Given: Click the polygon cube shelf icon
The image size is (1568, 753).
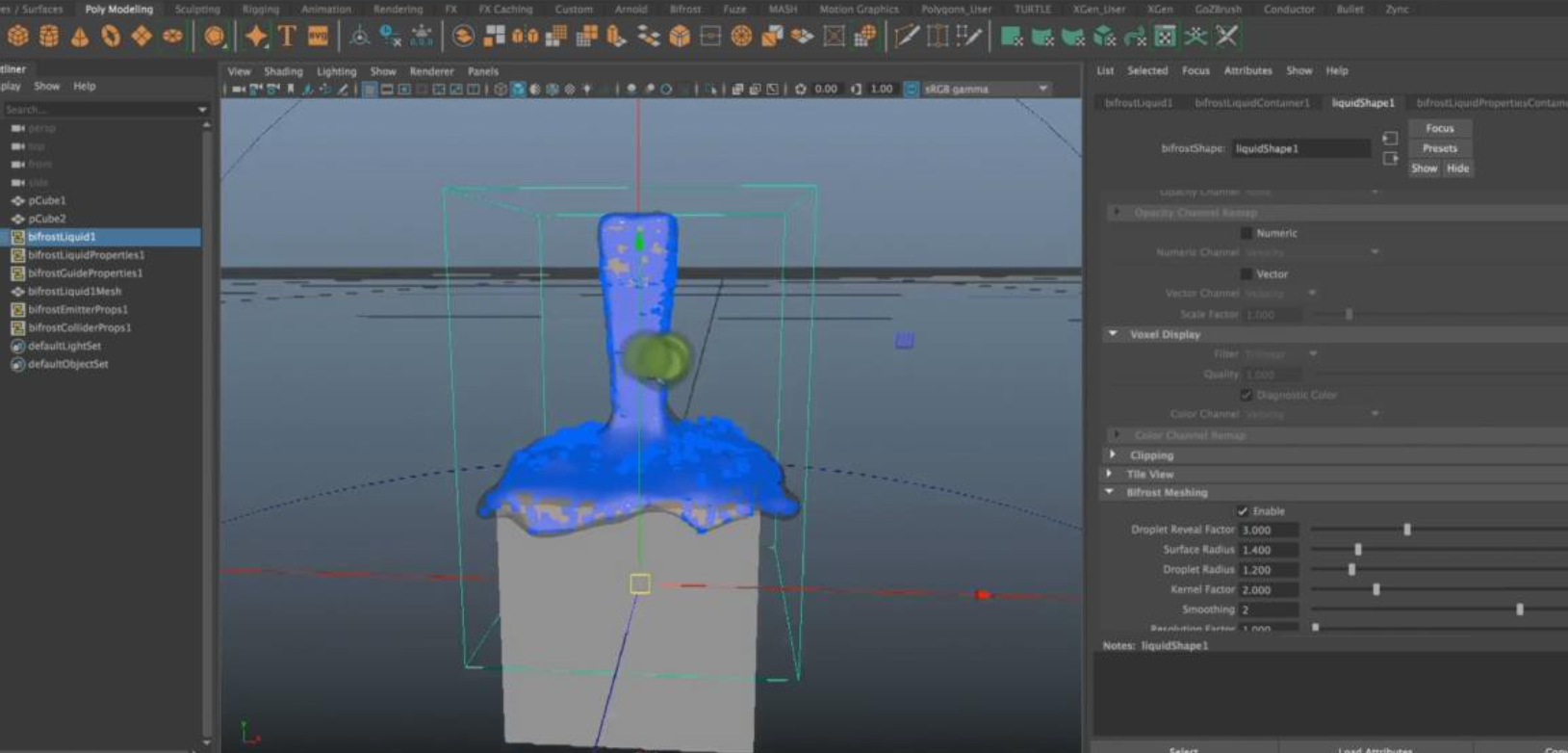Looking at the screenshot, I should click(17, 37).
